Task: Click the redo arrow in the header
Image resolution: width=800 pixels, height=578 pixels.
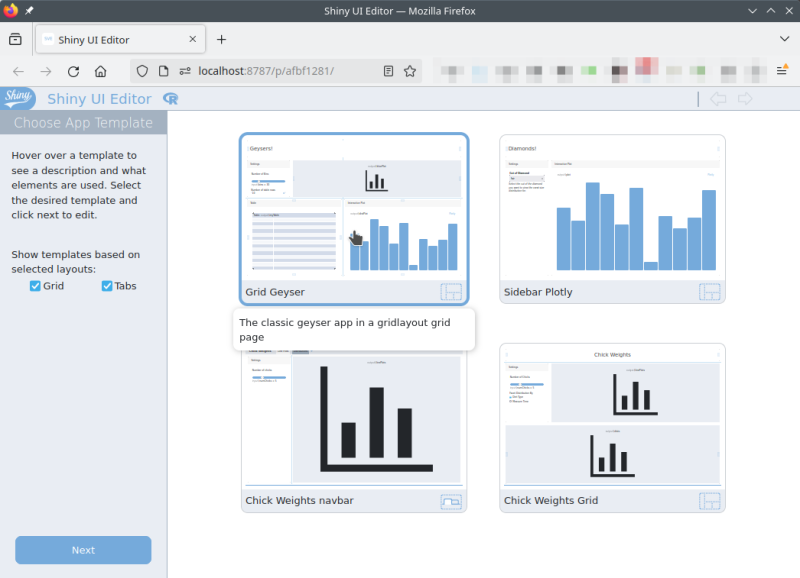Action: point(745,99)
